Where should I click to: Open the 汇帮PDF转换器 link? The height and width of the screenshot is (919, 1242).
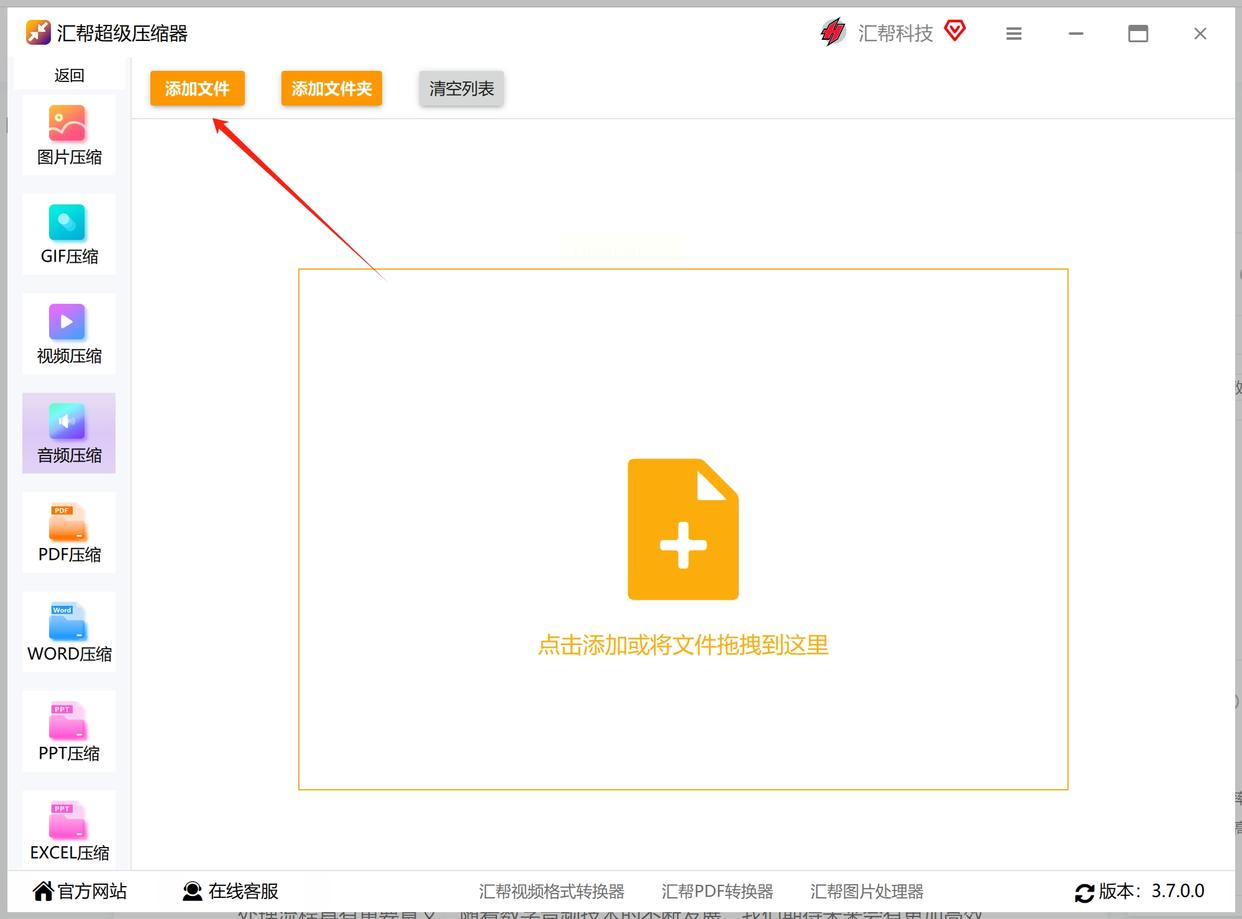click(x=717, y=891)
